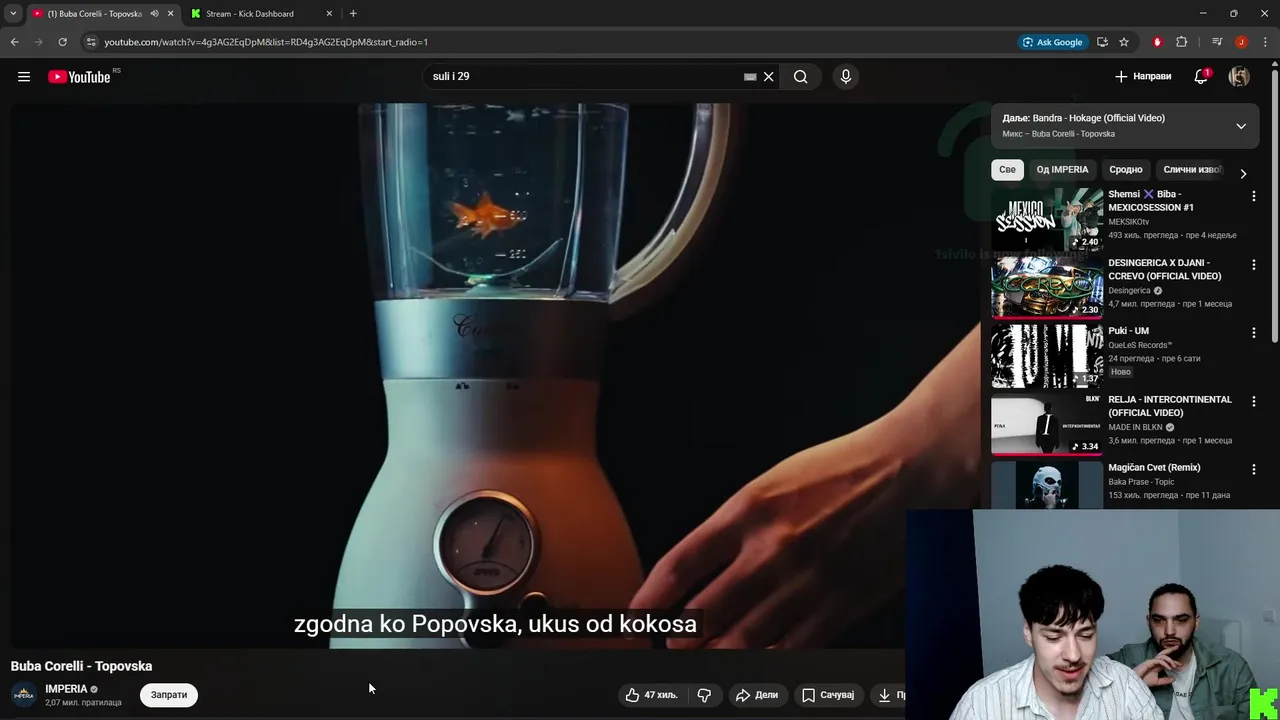Collapse the mix playlist panel chevron
This screenshot has width=1280, height=720.
(x=1241, y=126)
